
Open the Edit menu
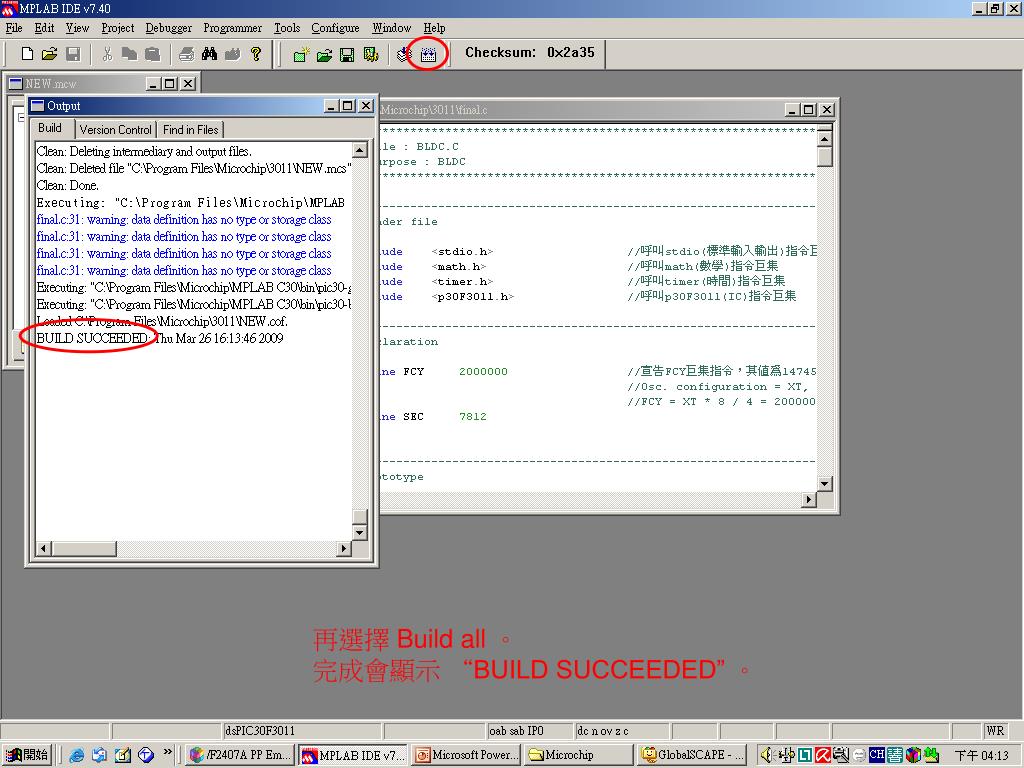tap(44, 27)
